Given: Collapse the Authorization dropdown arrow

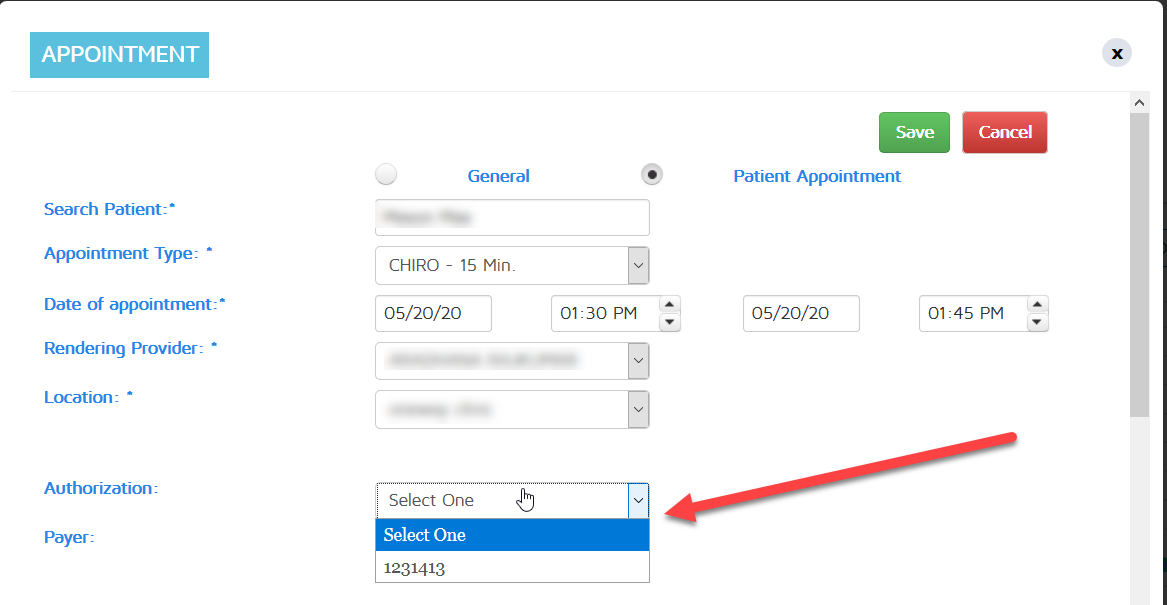Looking at the screenshot, I should click(x=638, y=500).
